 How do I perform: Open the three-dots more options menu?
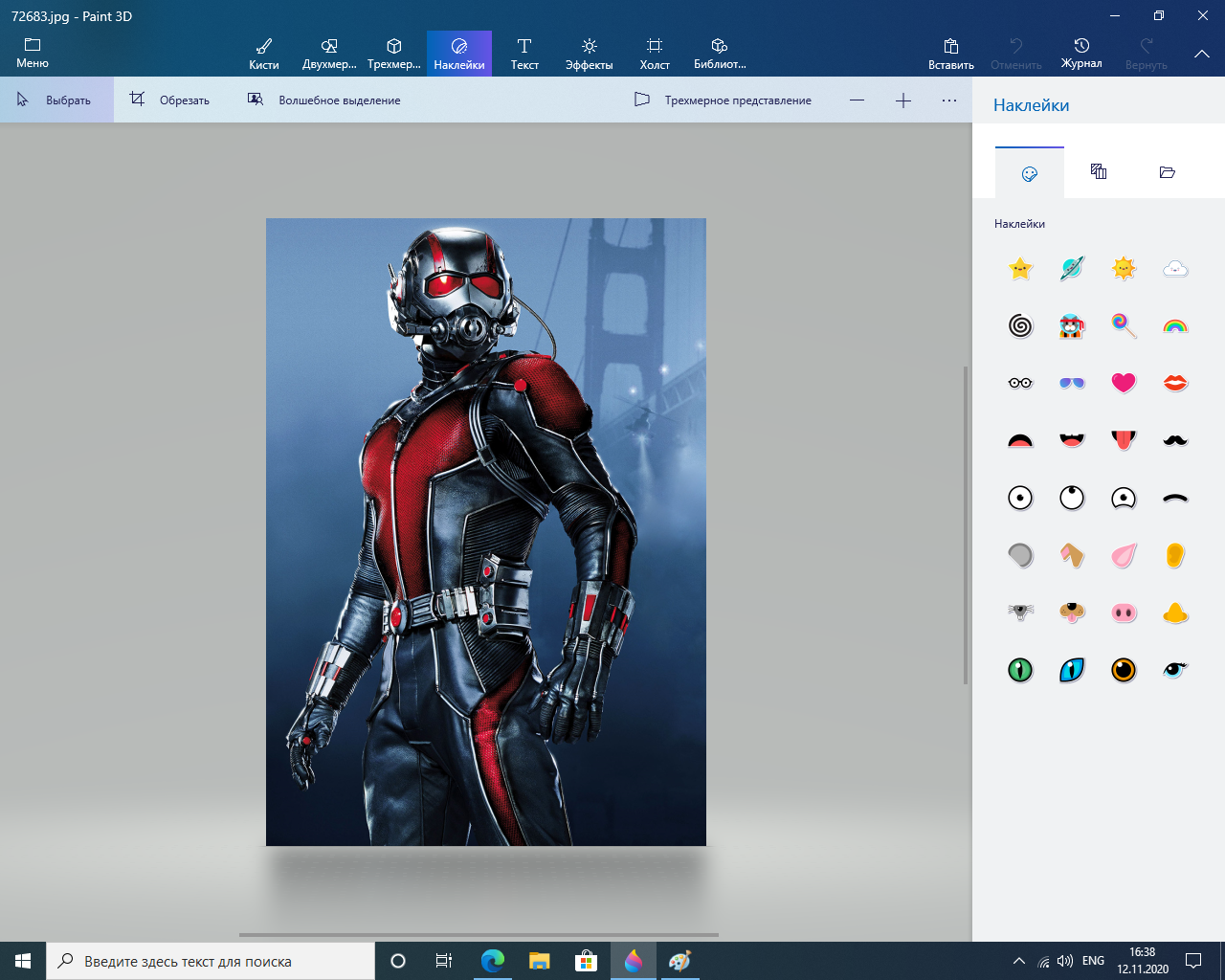pyautogui.click(x=949, y=100)
